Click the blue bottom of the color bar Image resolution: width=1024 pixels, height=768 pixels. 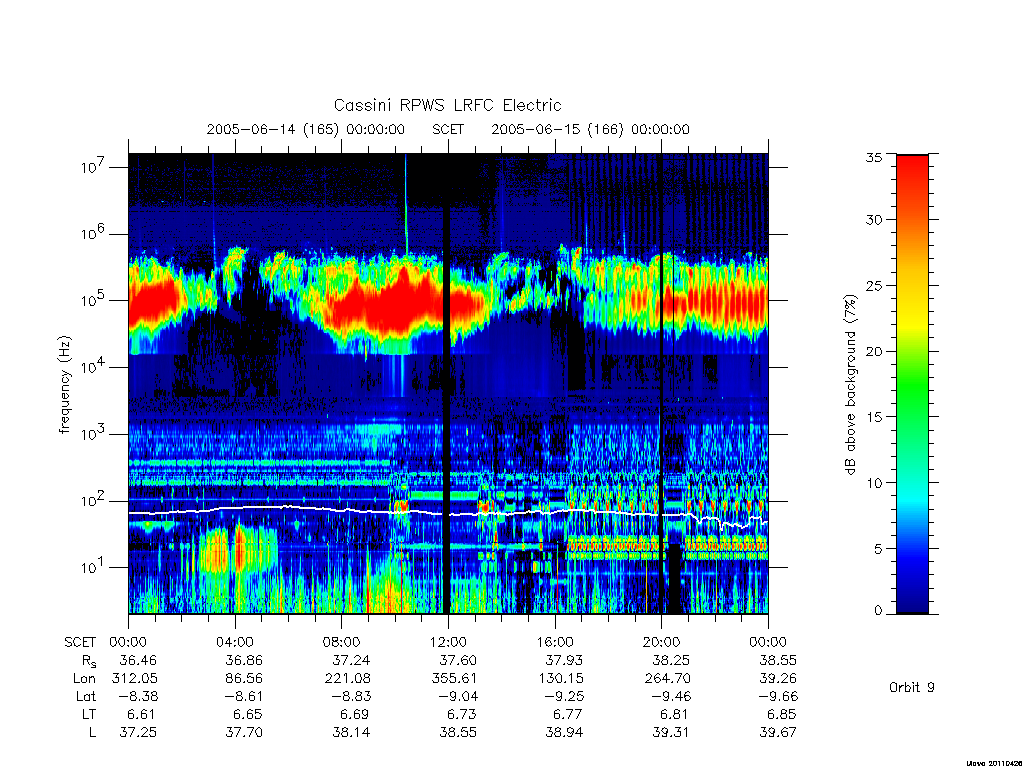point(912,601)
